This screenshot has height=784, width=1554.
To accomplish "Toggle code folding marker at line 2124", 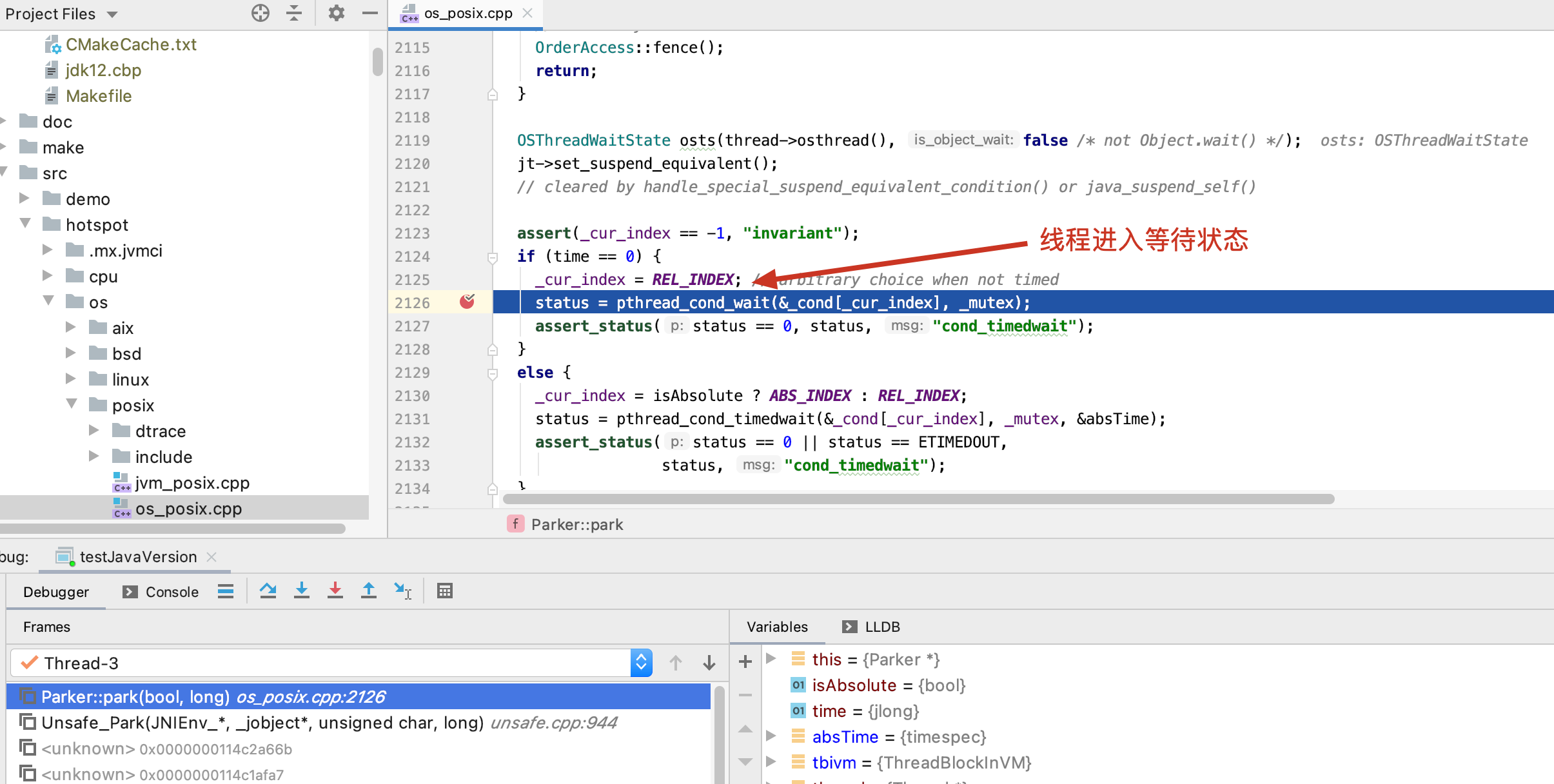I will 493,257.
